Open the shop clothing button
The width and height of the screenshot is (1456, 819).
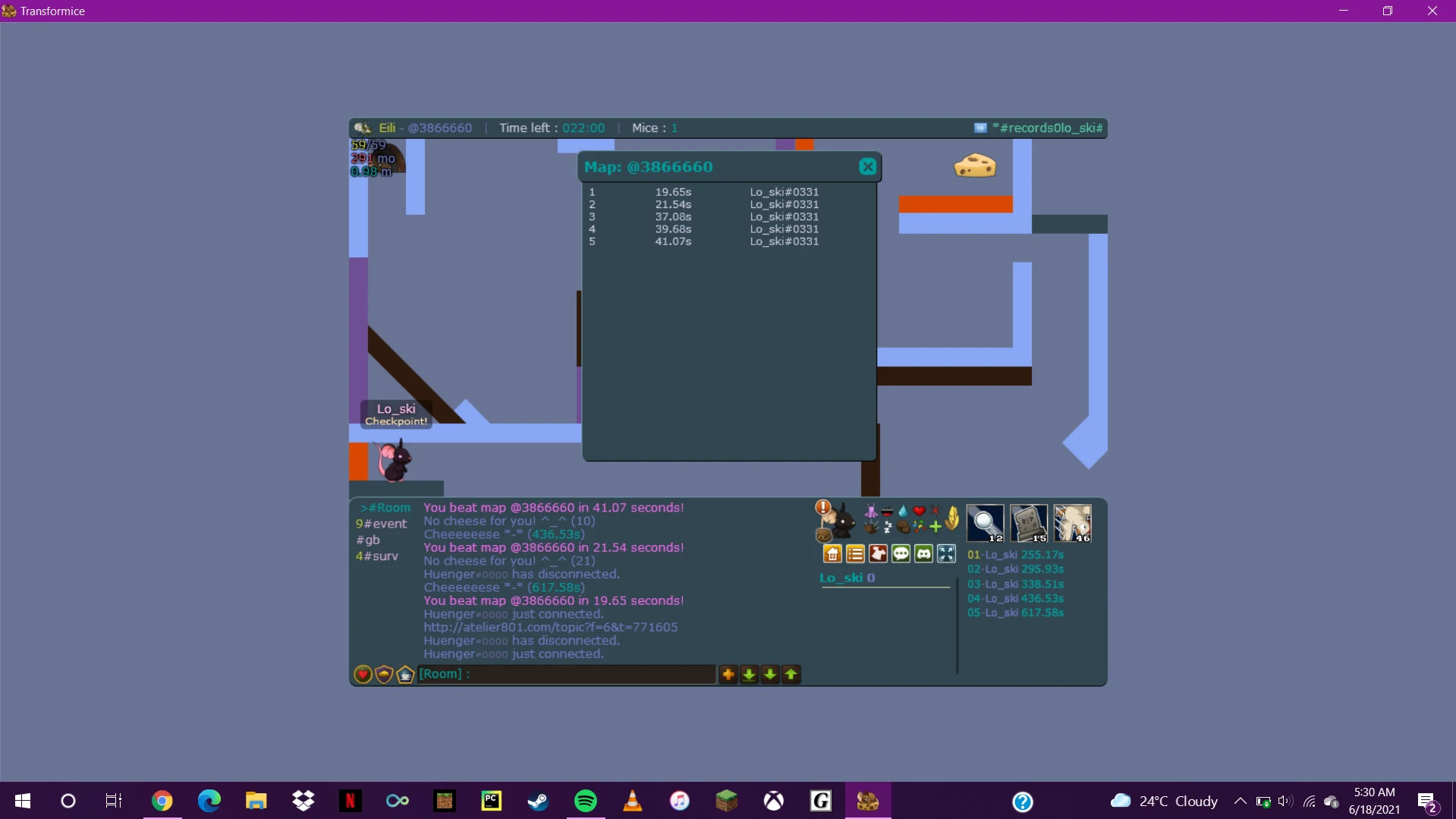click(x=878, y=554)
